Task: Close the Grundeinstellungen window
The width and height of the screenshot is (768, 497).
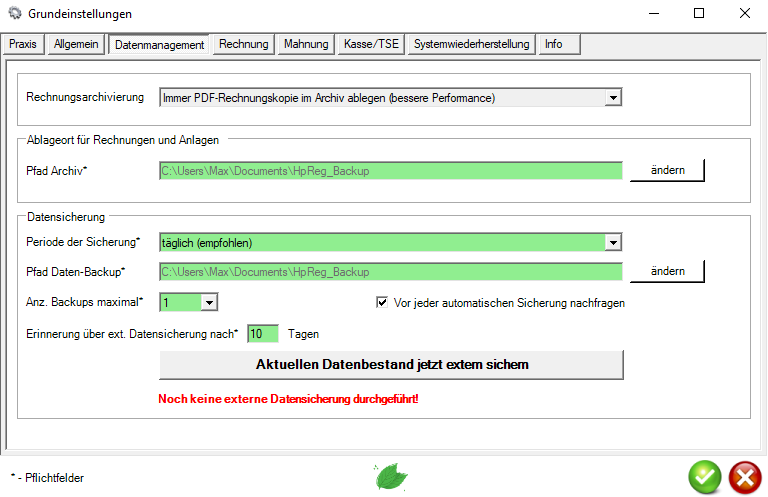Action: tap(744, 13)
